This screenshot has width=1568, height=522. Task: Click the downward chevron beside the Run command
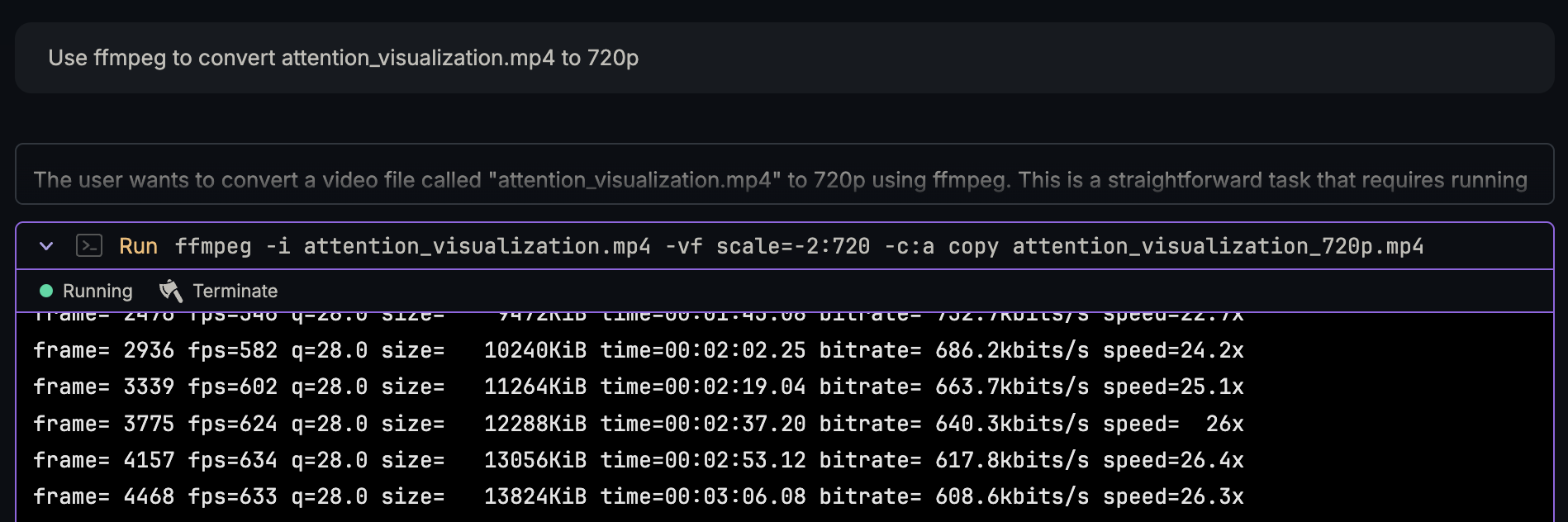pyautogui.click(x=47, y=245)
